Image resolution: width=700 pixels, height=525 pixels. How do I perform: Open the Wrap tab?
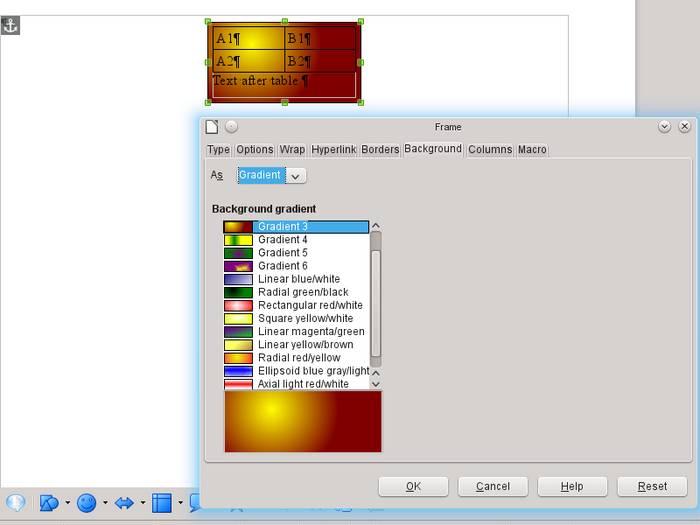292,150
